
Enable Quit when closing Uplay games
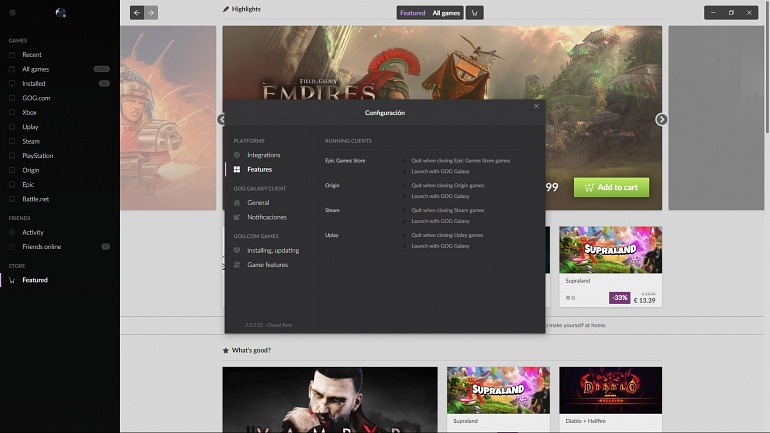(x=404, y=235)
